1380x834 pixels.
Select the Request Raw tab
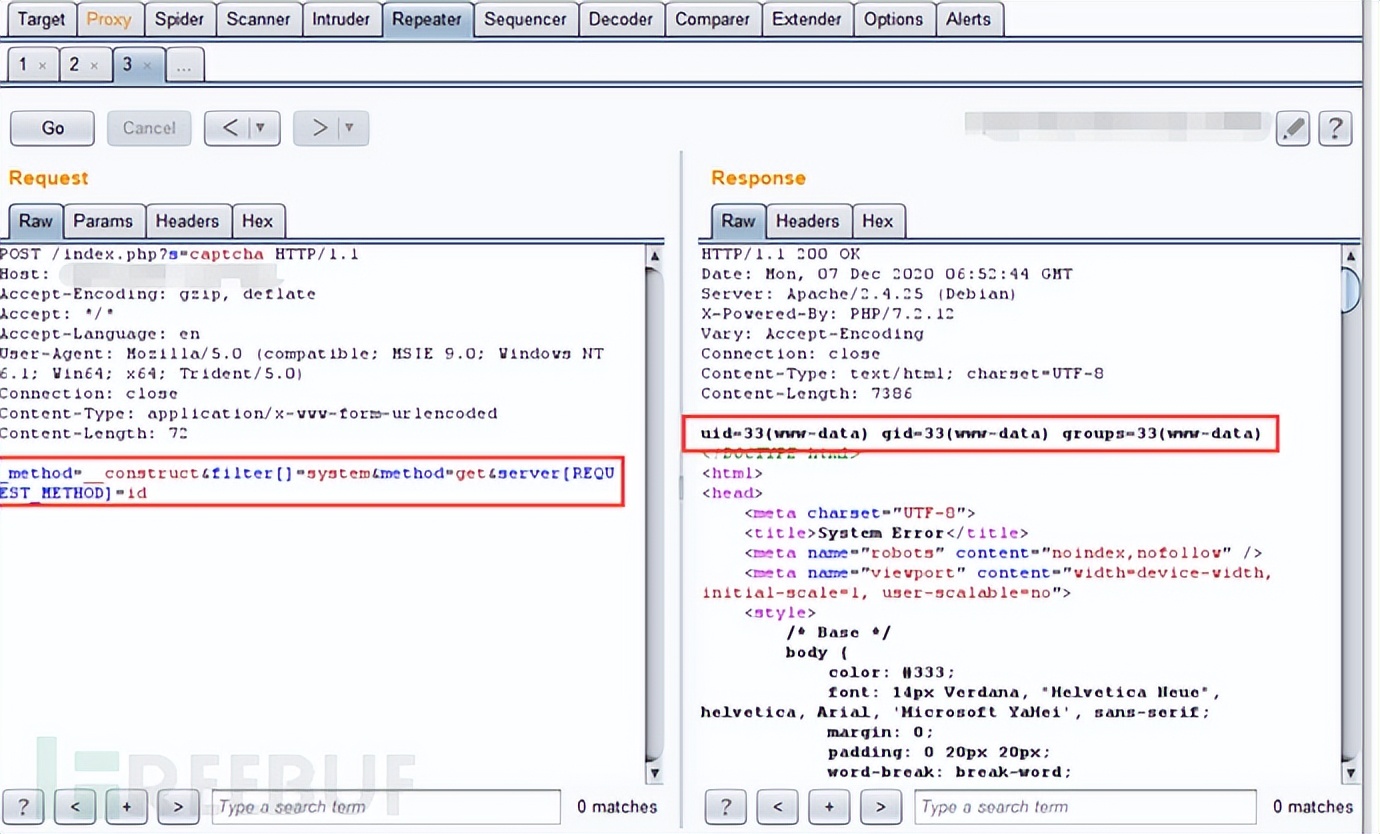coord(36,221)
